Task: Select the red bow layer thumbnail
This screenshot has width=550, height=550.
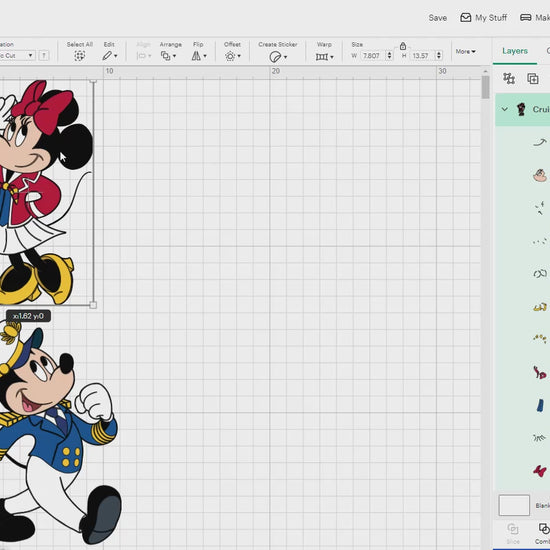Action: point(540,471)
